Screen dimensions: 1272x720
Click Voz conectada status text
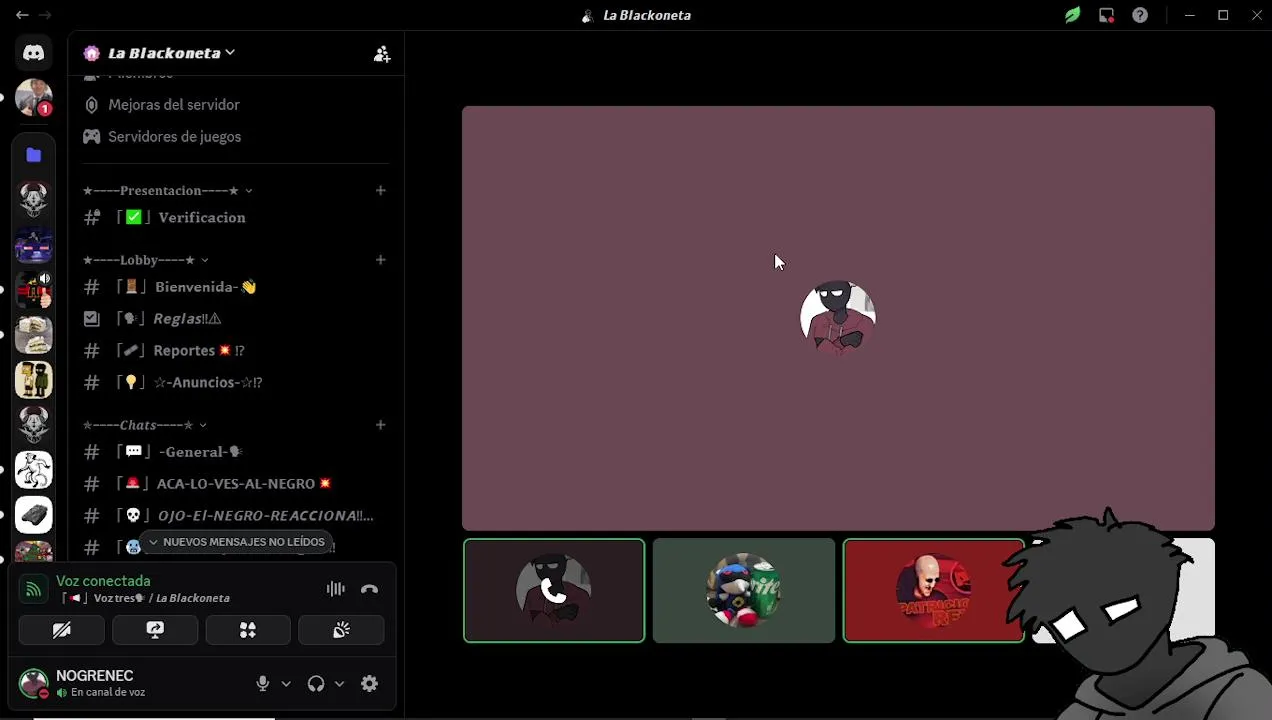click(x=103, y=581)
